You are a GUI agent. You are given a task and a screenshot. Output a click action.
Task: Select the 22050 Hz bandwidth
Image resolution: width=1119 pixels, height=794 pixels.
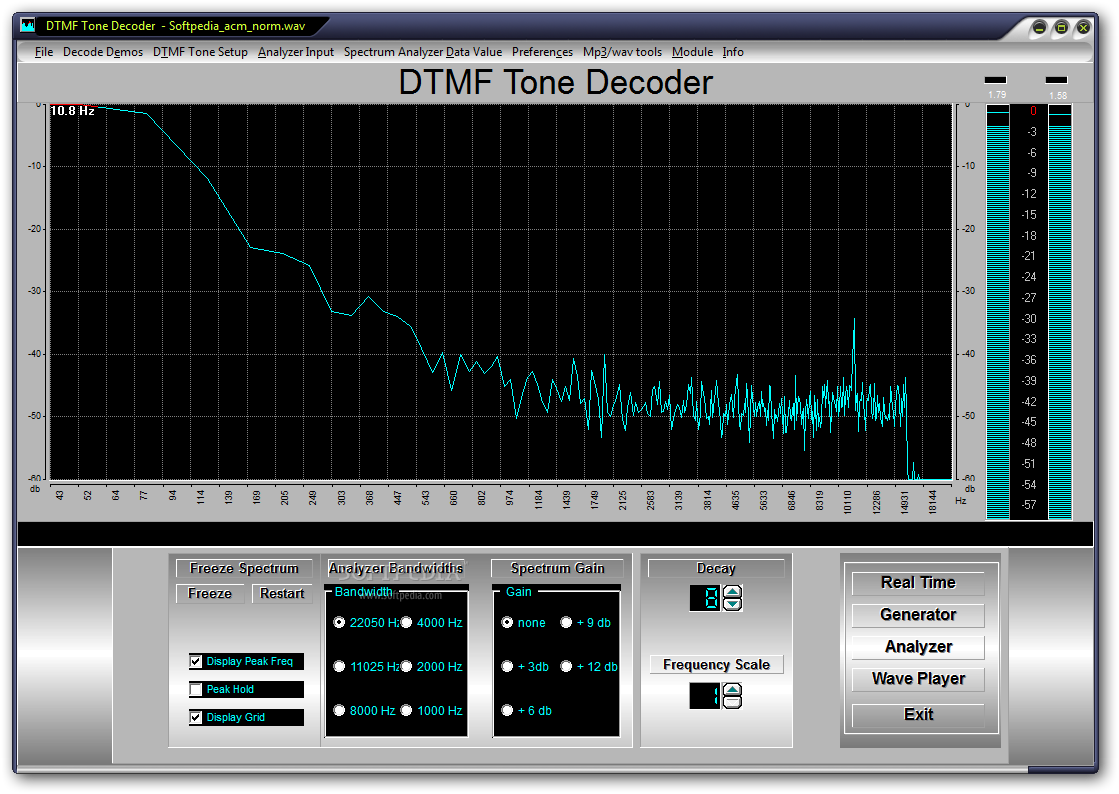pos(340,623)
